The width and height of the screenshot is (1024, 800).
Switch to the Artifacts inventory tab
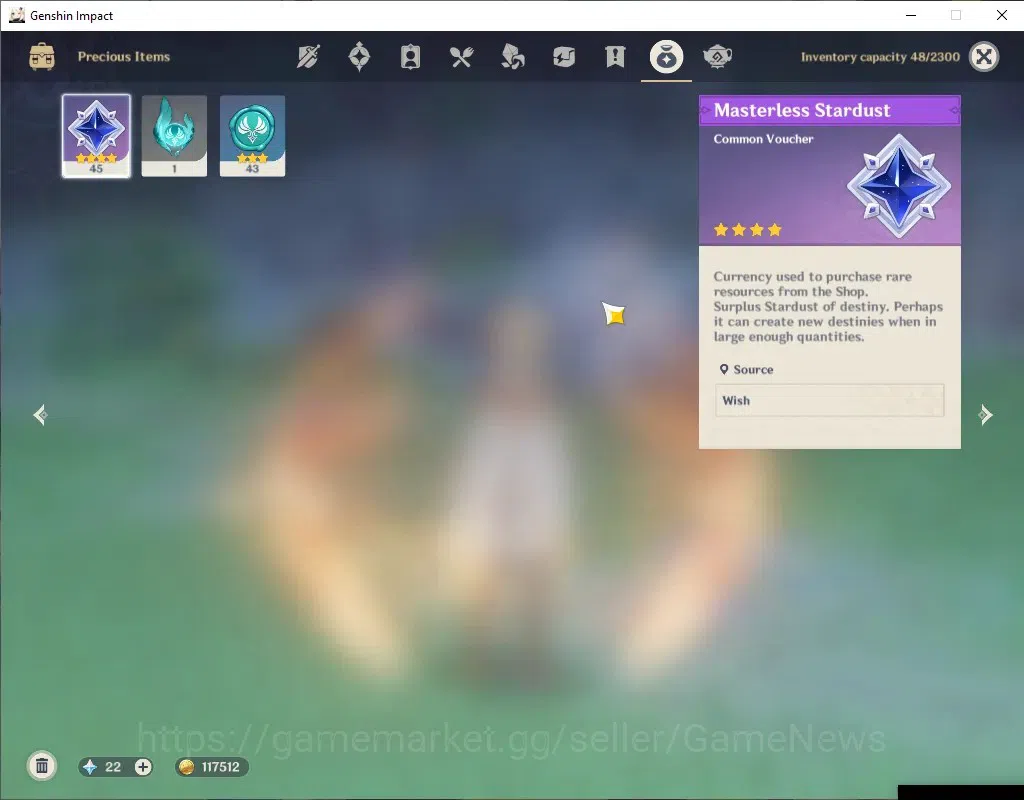359,57
